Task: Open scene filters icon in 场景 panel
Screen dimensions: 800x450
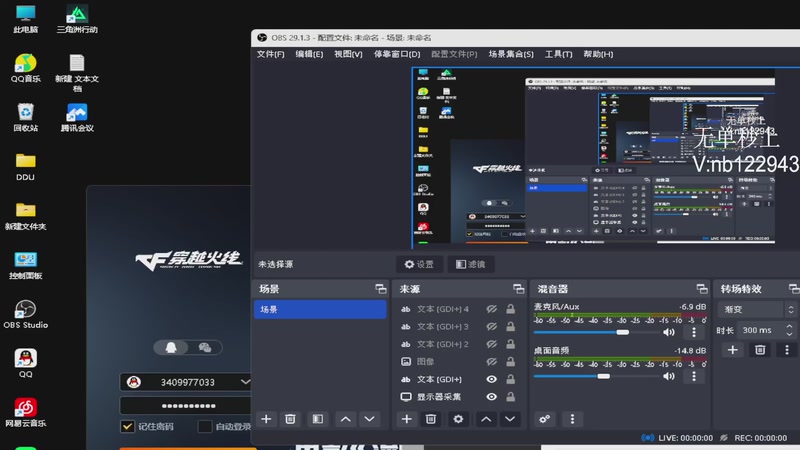Action: pyautogui.click(x=318, y=419)
